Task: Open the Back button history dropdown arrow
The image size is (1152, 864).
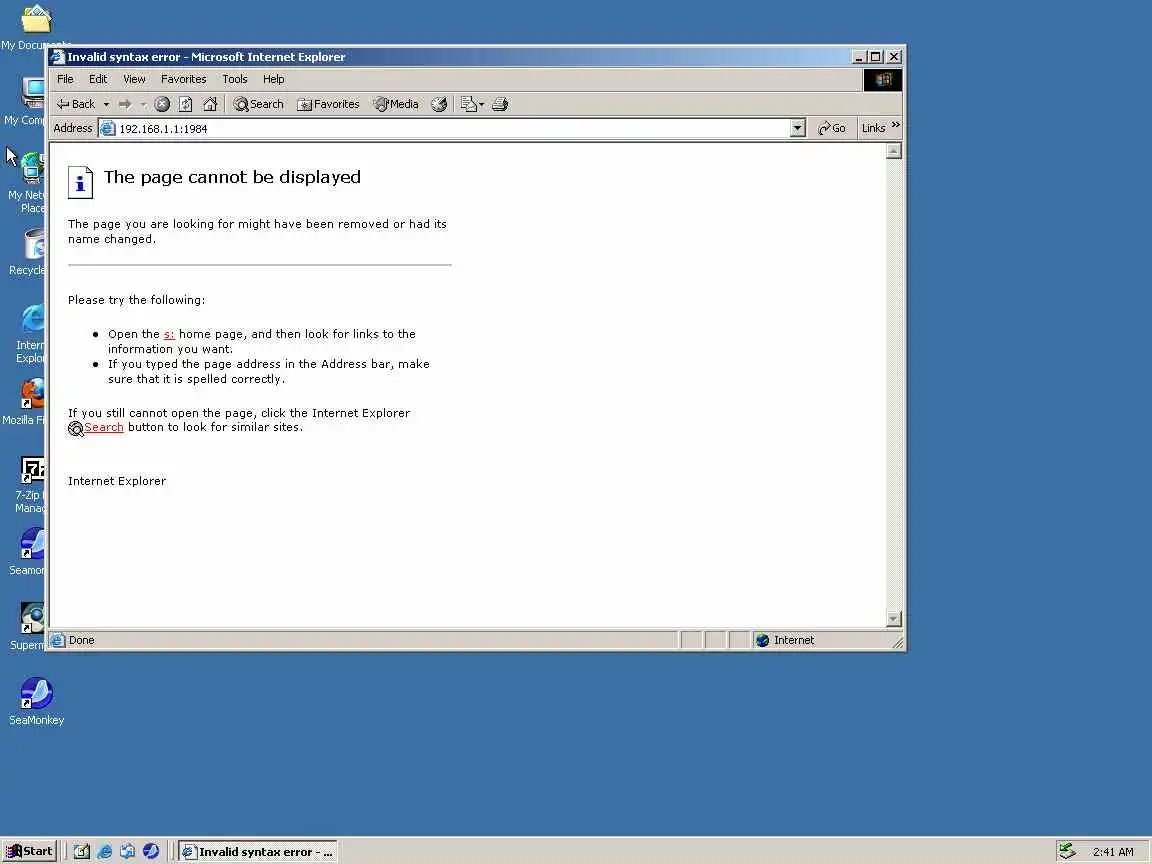Action: 107,104
